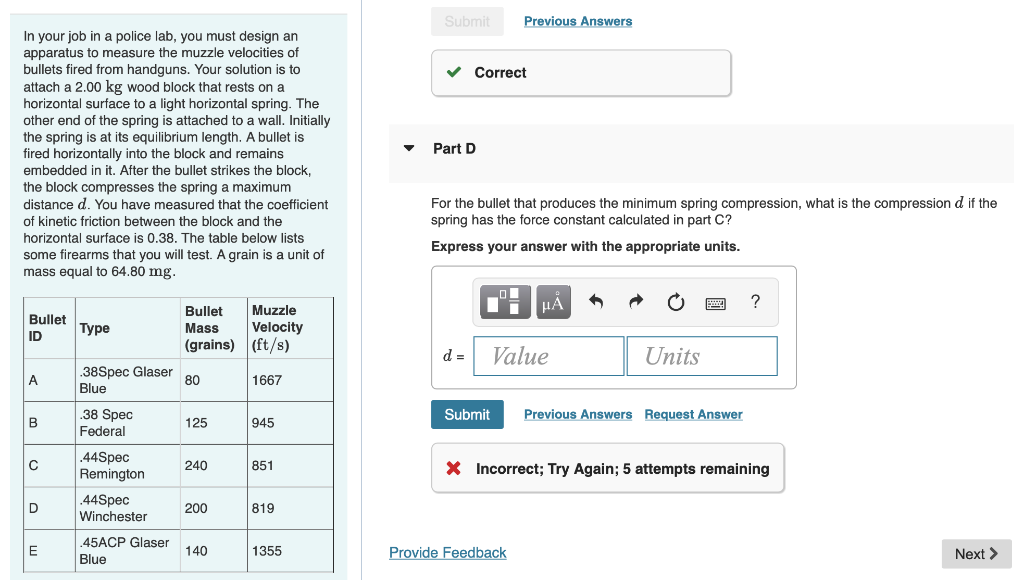Click the red X incorrect icon
The width and height of the screenshot is (1024, 580).
[453, 468]
